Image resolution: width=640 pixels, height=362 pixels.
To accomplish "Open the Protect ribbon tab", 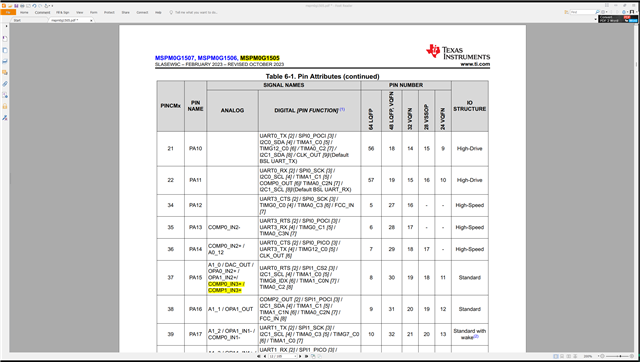I will click(x=109, y=12).
